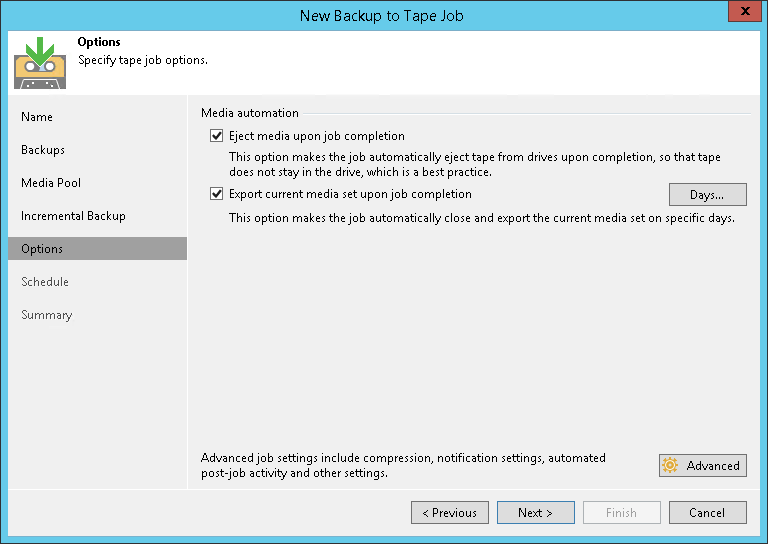Select the Incremental Backup step
Image resolution: width=768 pixels, height=544 pixels.
click(x=73, y=216)
